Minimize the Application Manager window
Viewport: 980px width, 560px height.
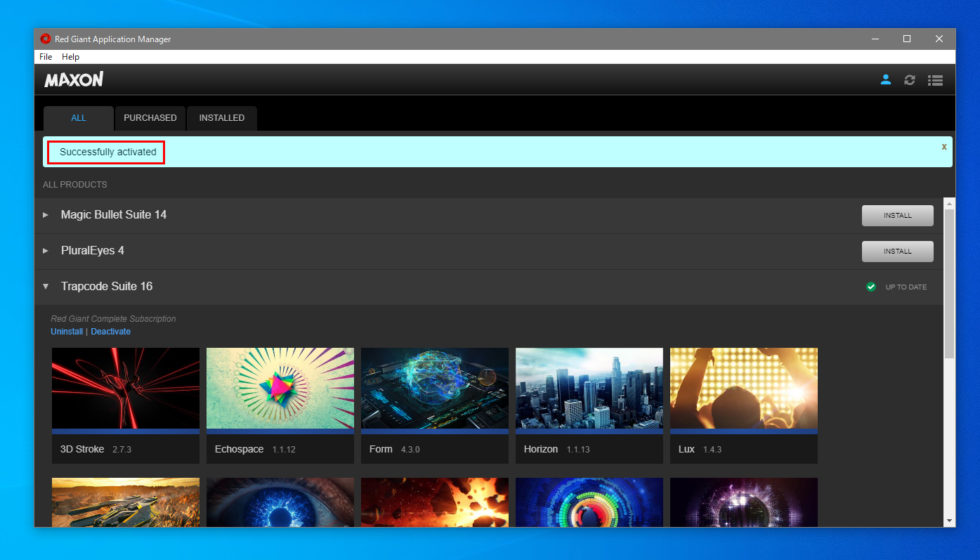coord(875,39)
